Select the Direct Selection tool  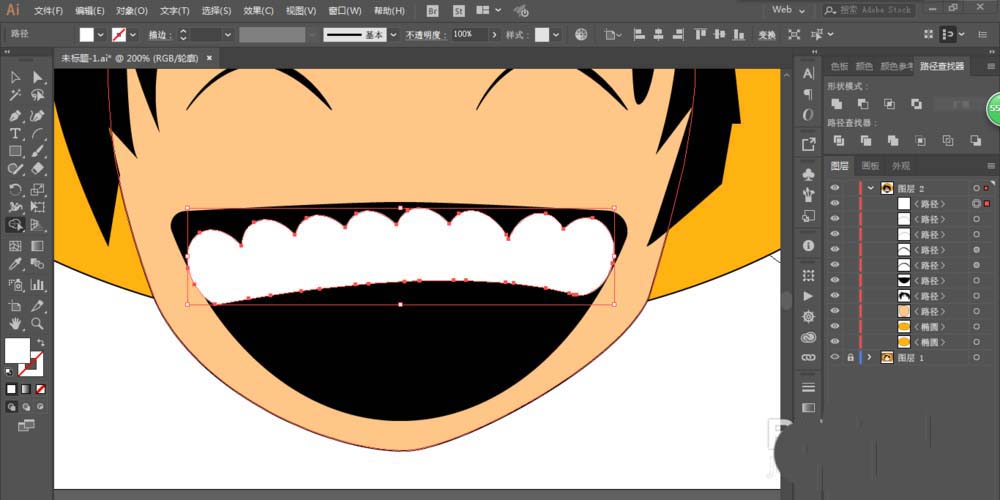[38, 77]
